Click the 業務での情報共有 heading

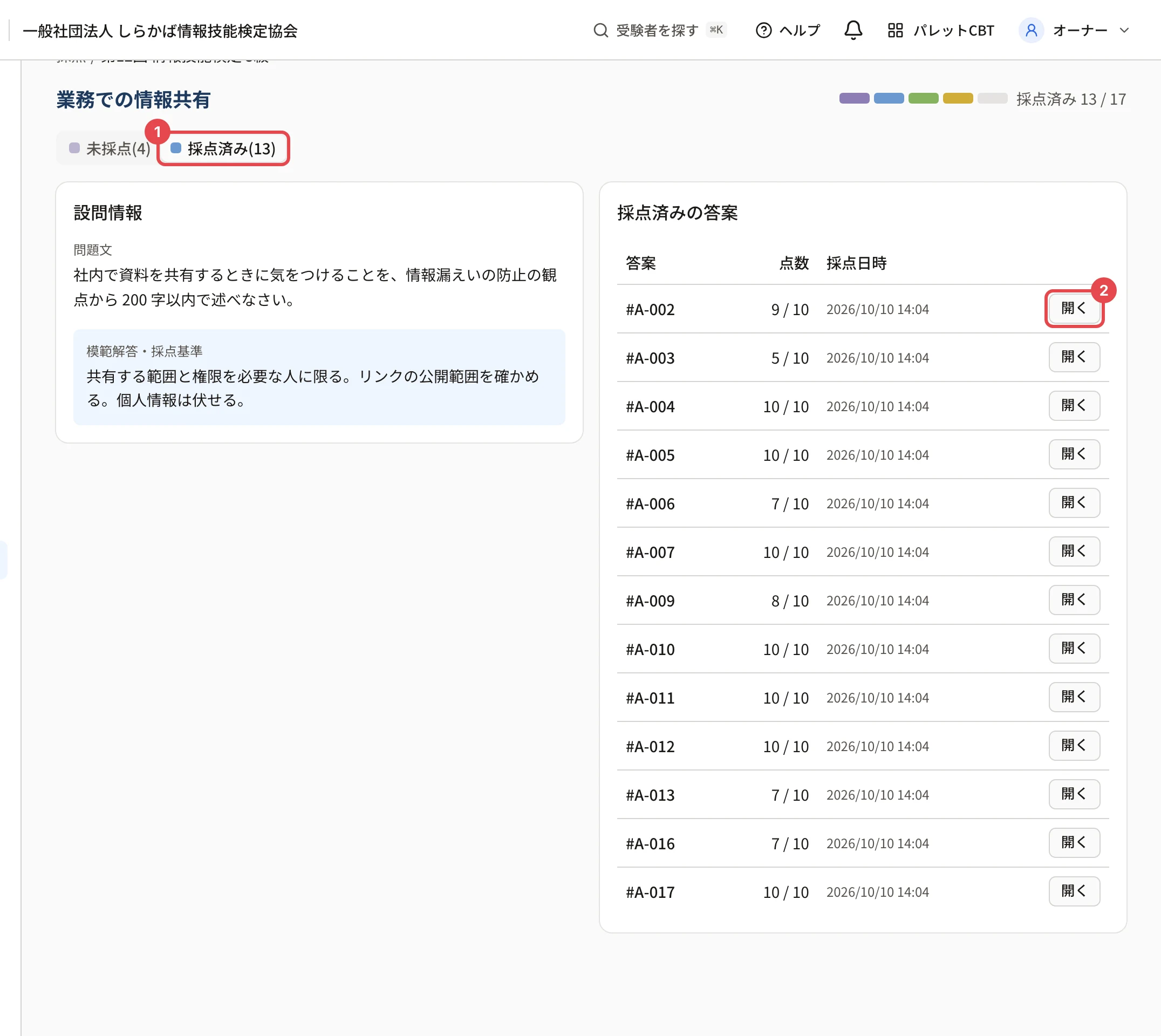pyautogui.click(x=133, y=100)
